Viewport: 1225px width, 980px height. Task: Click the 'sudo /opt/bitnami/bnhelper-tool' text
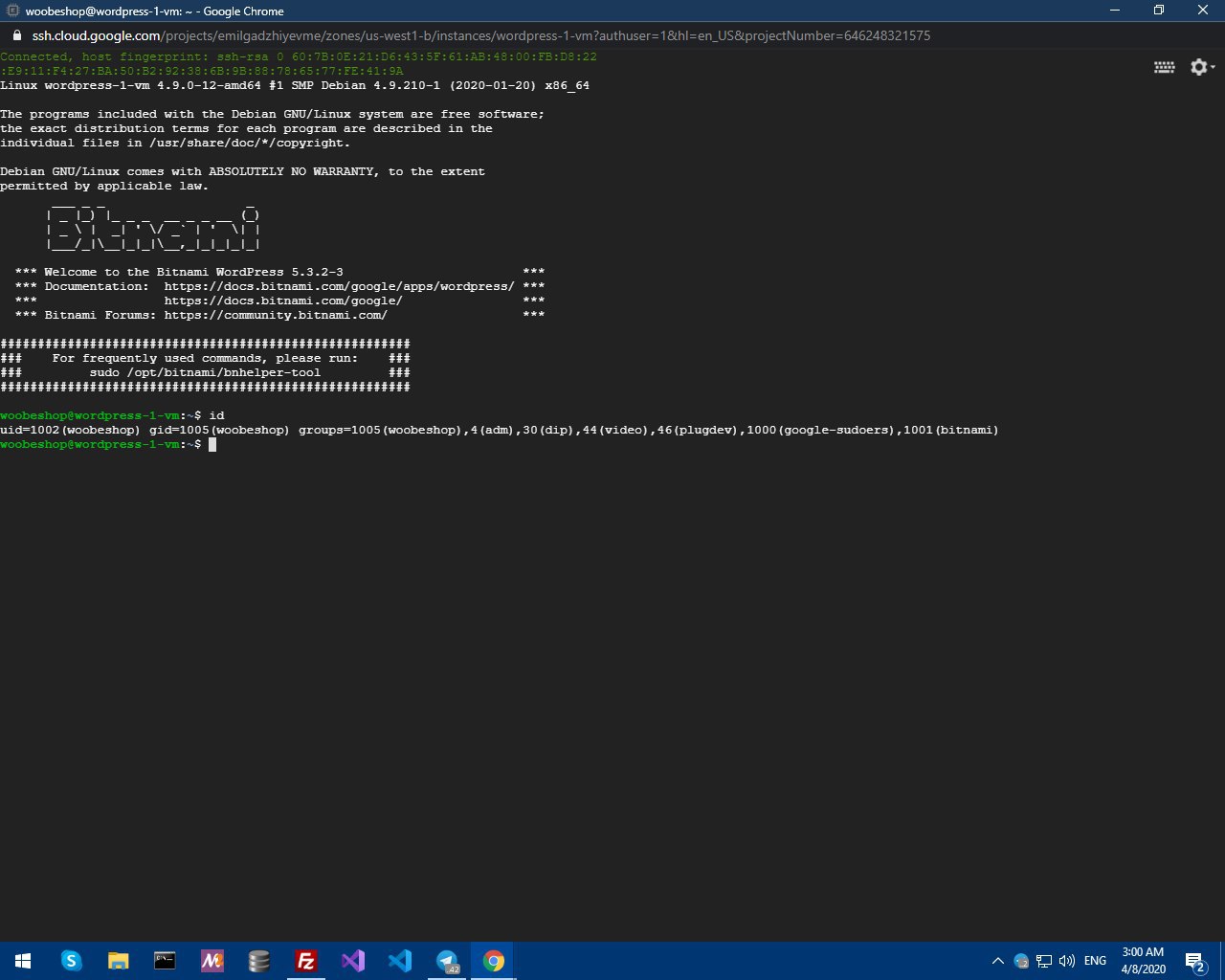[206, 372]
